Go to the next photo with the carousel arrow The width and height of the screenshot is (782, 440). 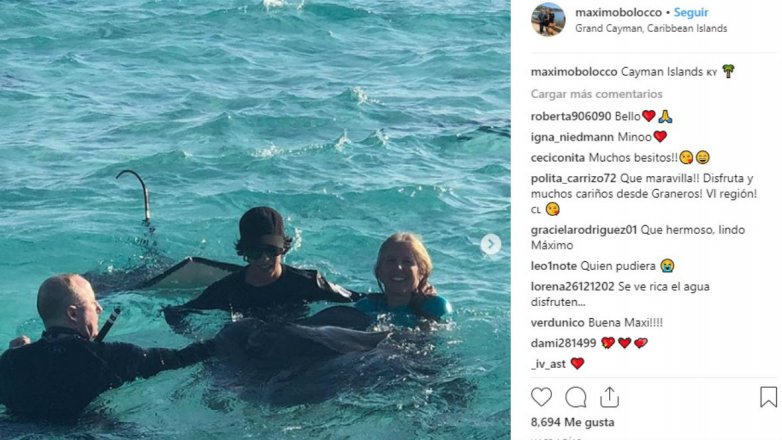coord(491,244)
